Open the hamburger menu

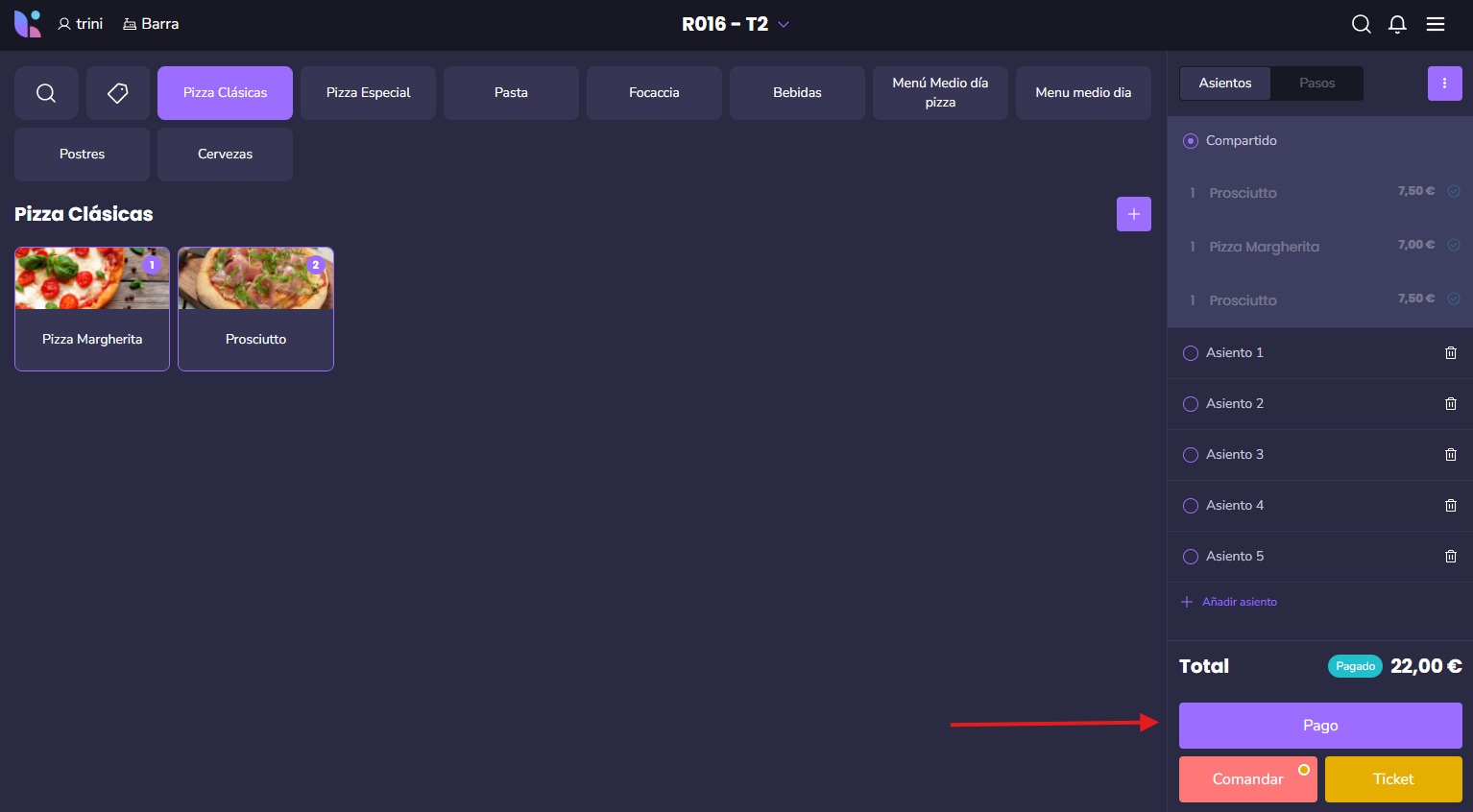click(x=1435, y=24)
